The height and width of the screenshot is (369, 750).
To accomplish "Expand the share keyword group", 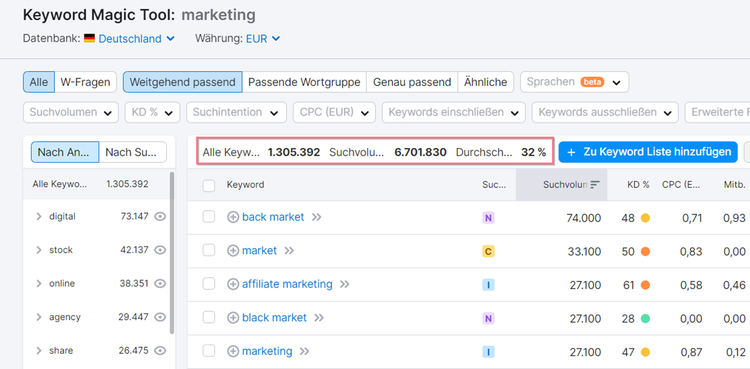I will click(39, 350).
